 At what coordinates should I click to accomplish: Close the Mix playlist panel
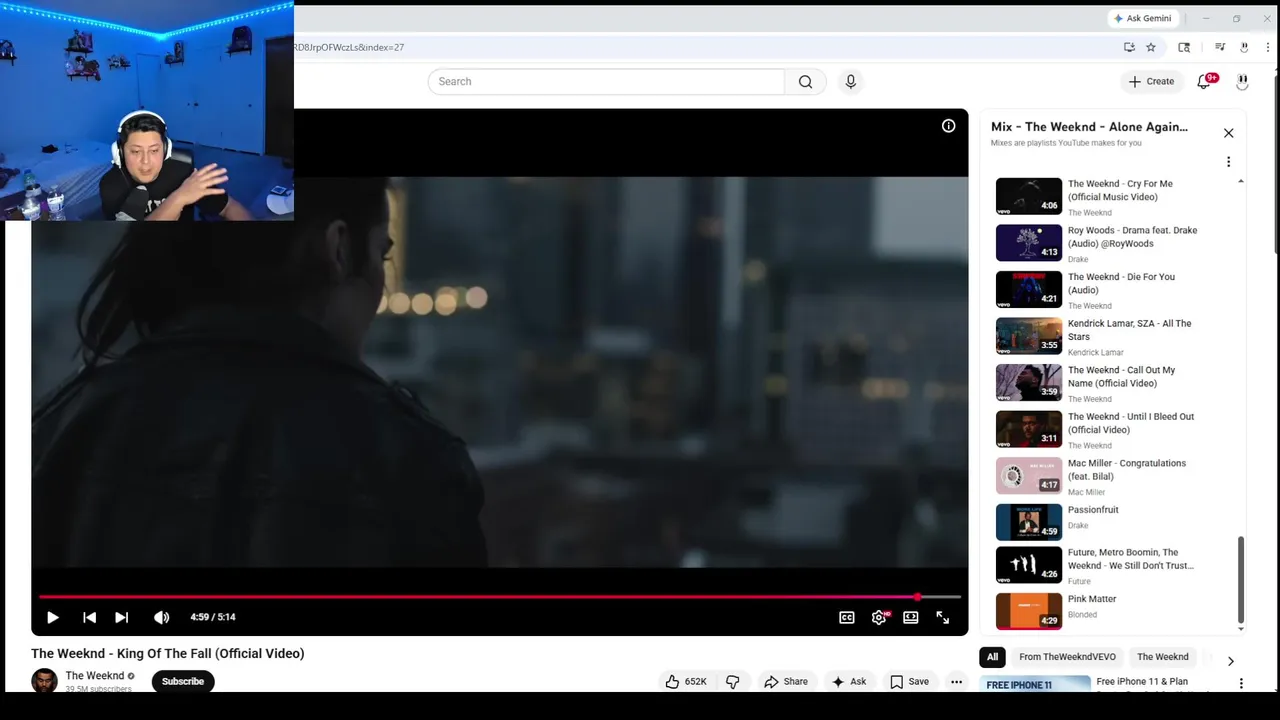point(1229,133)
